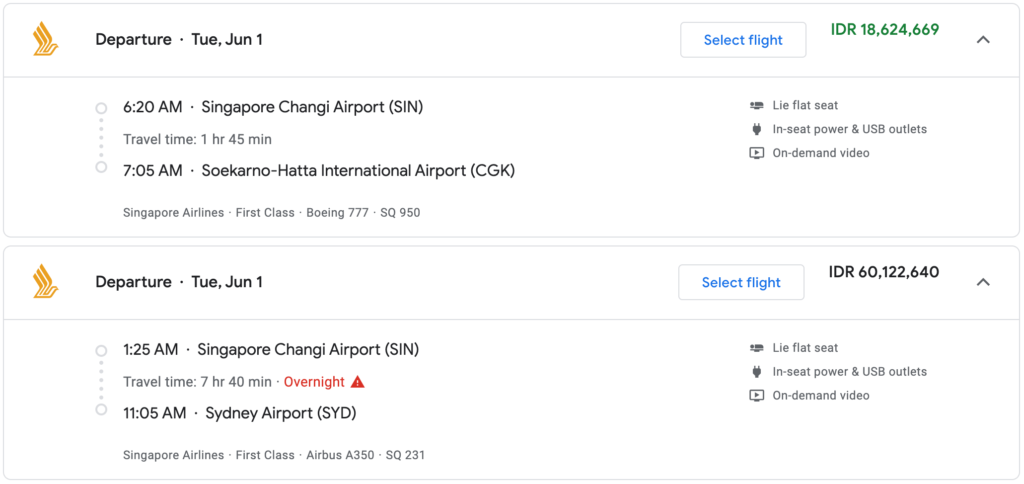Click the Sydney Airport (SYD) arrival text
This screenshot has height=484, width=1024.
tap(281, 413)
